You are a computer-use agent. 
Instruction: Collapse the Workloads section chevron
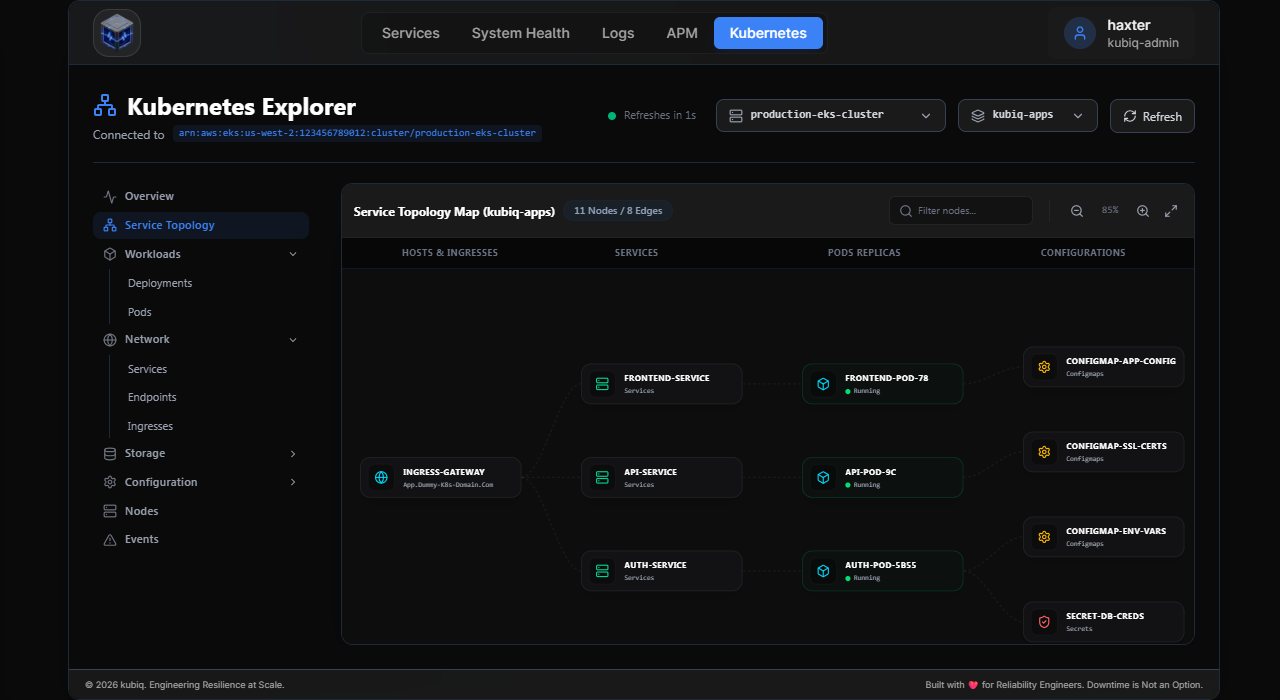(293, 254)
